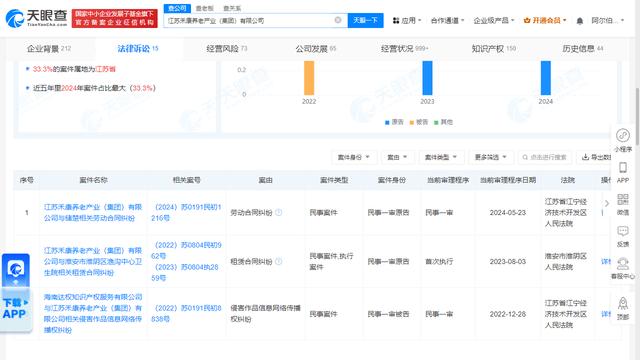Click the blue 2024 chart bar
The height and width of the screenshot is (360, 640).
point(546,78)
